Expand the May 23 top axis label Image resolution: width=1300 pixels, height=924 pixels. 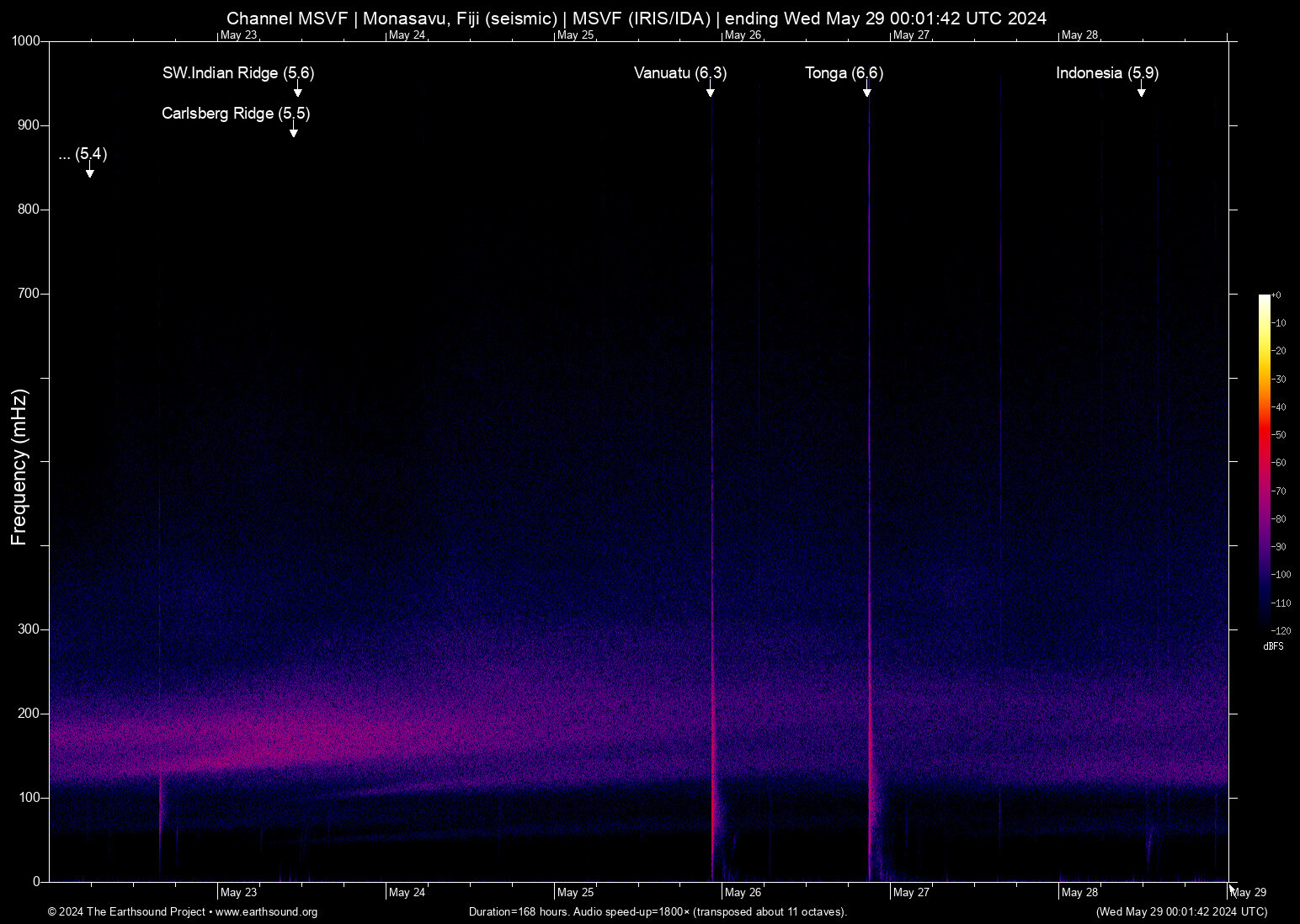coord(238,35)
